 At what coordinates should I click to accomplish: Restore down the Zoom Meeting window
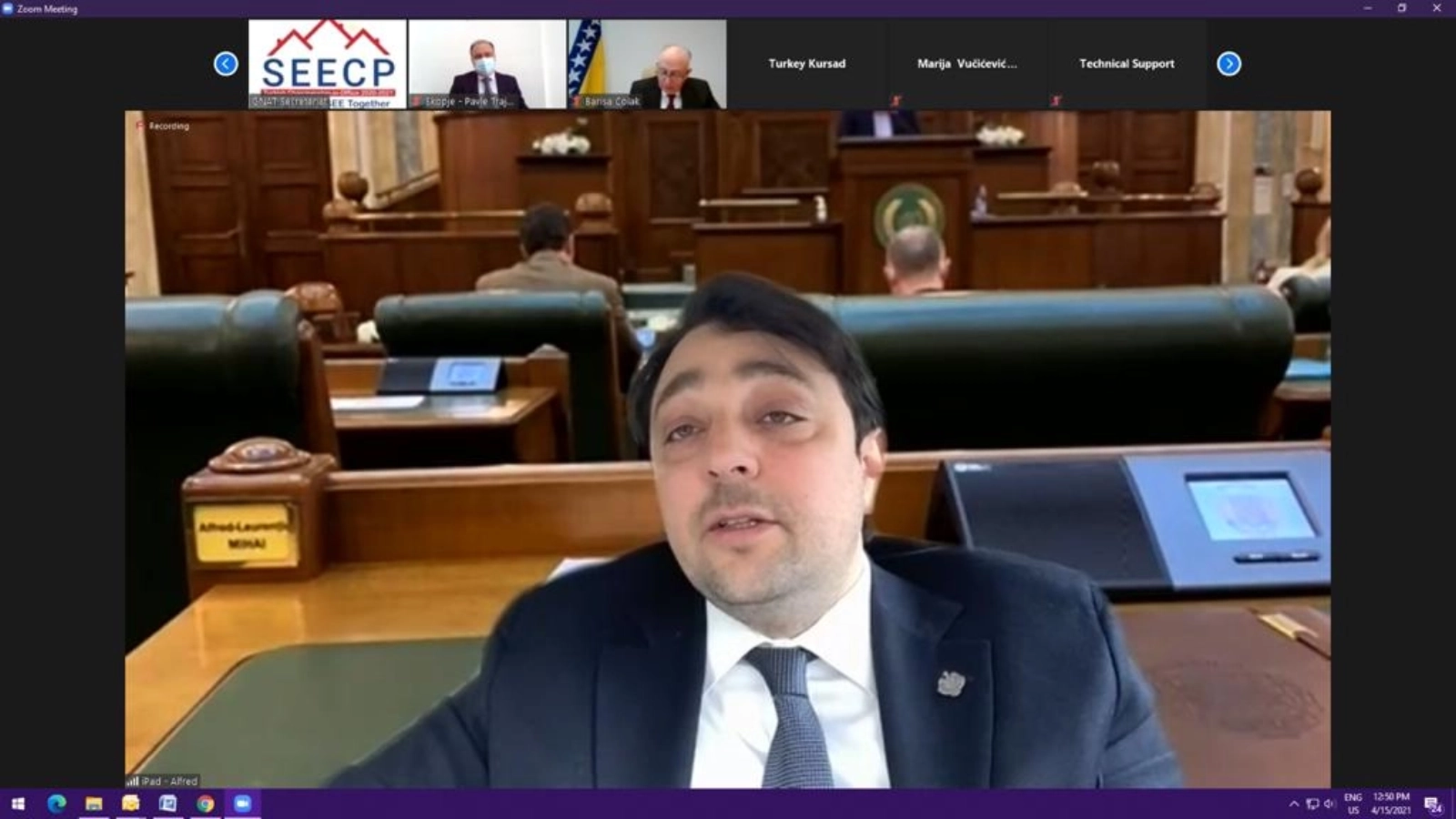click(1401, 8)
